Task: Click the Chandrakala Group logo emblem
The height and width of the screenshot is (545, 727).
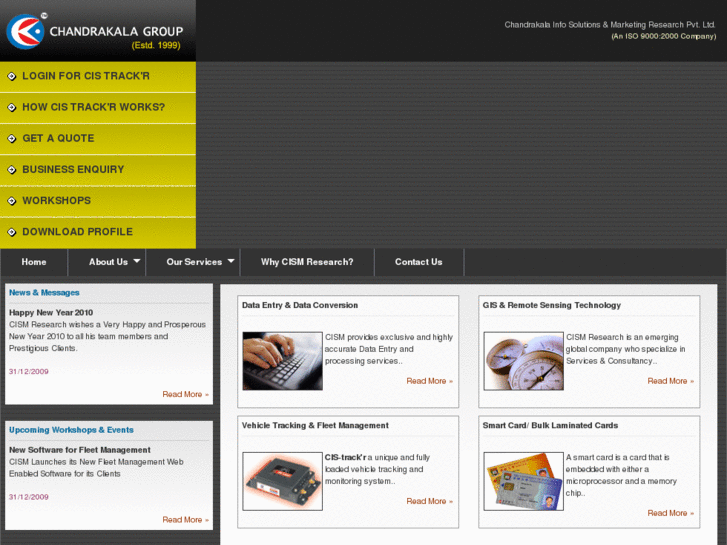Action: [x=26, y=32]
